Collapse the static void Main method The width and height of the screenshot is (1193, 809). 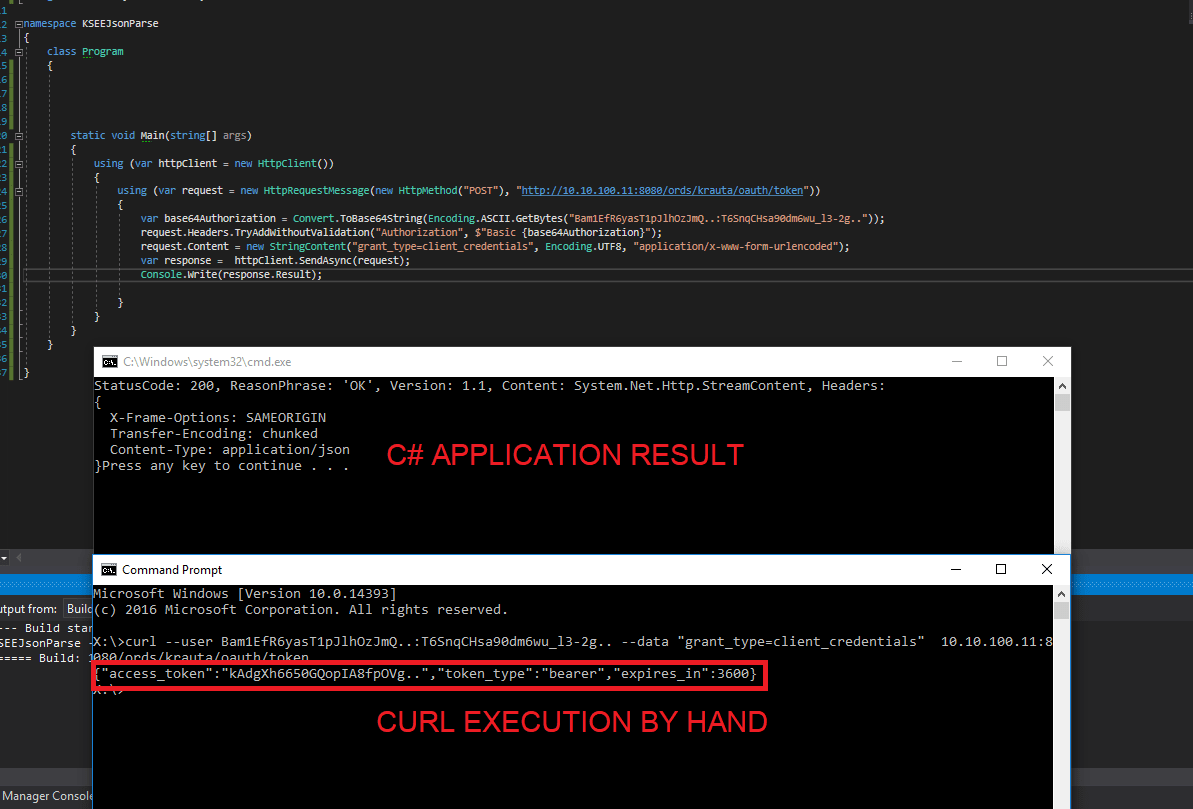(x=18, y=135)
